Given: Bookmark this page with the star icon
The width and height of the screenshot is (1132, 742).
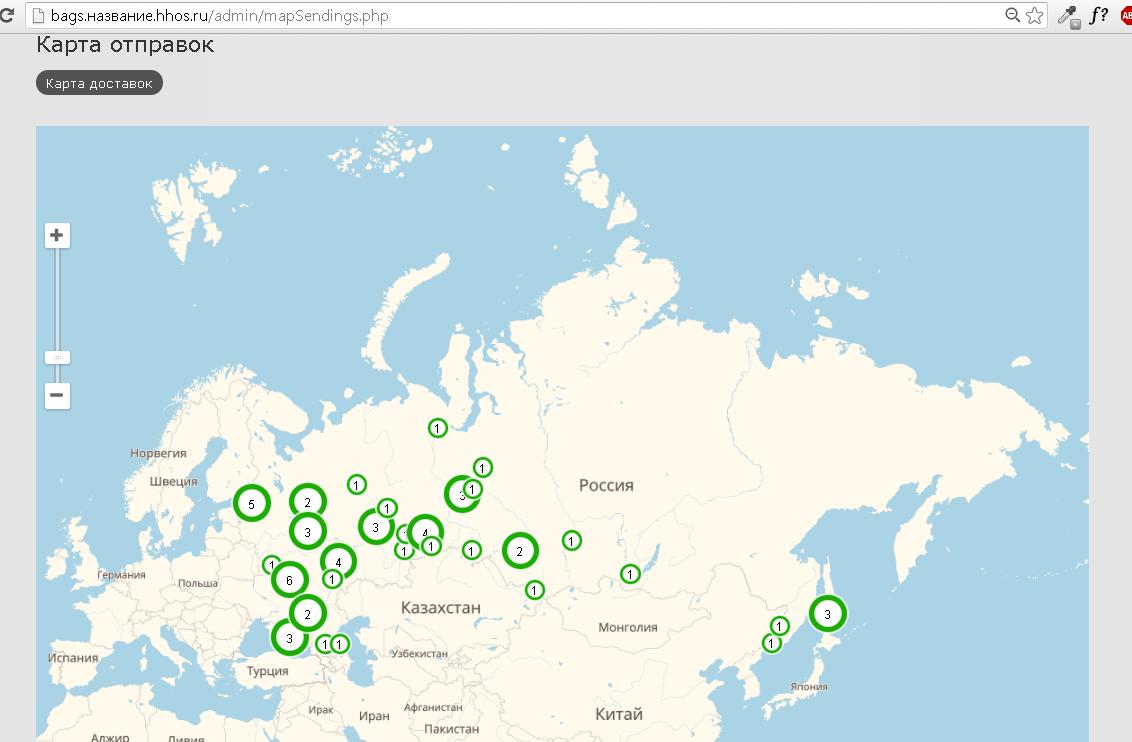Looking at the screenshot, I should [x=1035, y=15].
